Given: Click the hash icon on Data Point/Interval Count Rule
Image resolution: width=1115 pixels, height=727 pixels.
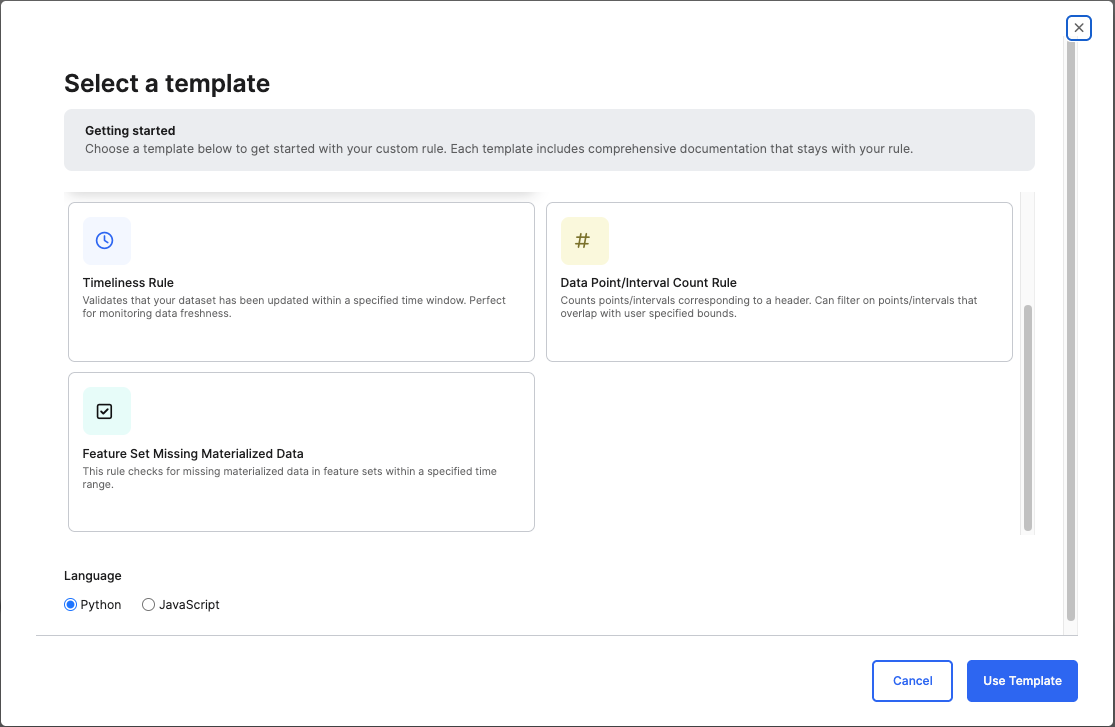Looking at the screenshot, I should 584,241.
